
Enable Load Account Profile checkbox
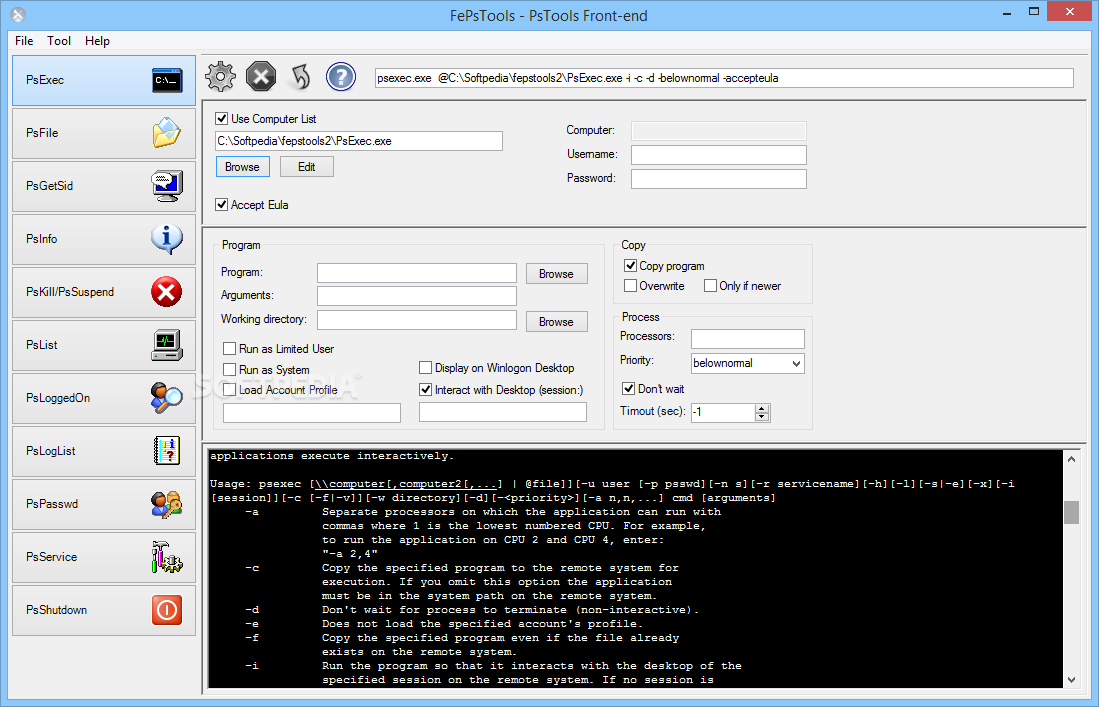click(x=229, y=390)
